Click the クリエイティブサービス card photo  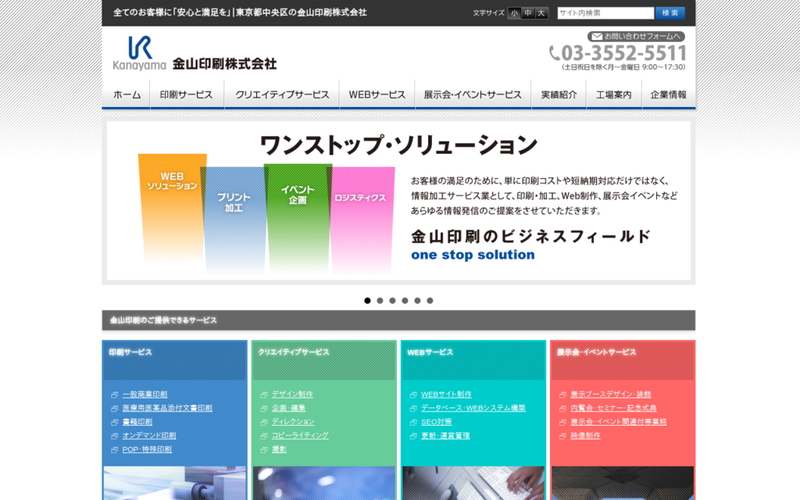pos(324,483)
